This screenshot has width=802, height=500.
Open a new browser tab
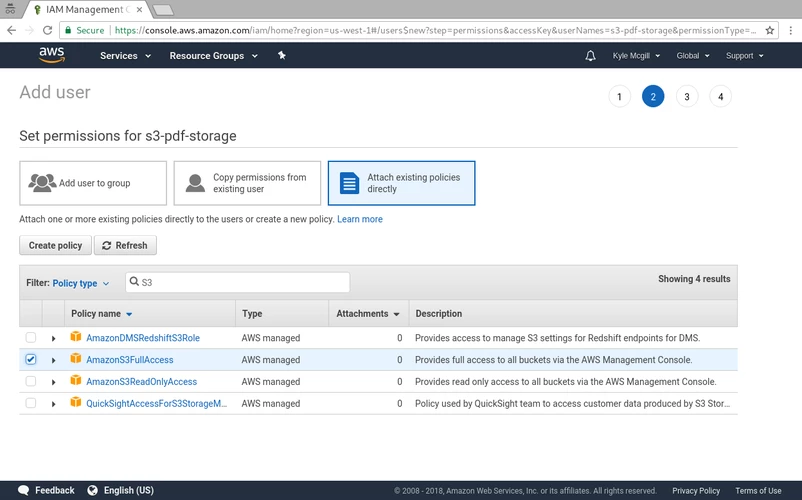coord(163,10)
